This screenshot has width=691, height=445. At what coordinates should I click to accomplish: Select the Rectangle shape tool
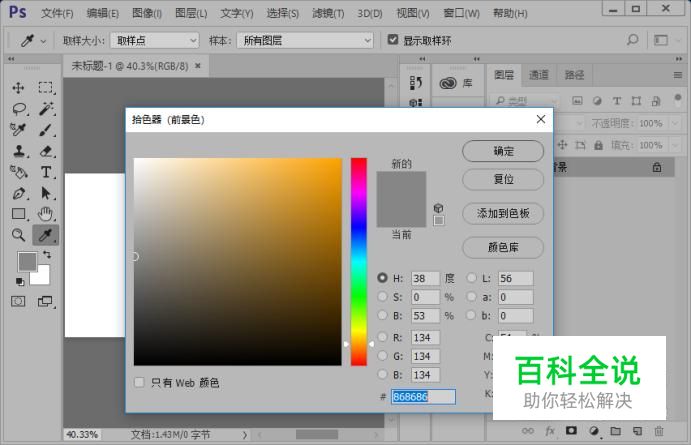19,214
